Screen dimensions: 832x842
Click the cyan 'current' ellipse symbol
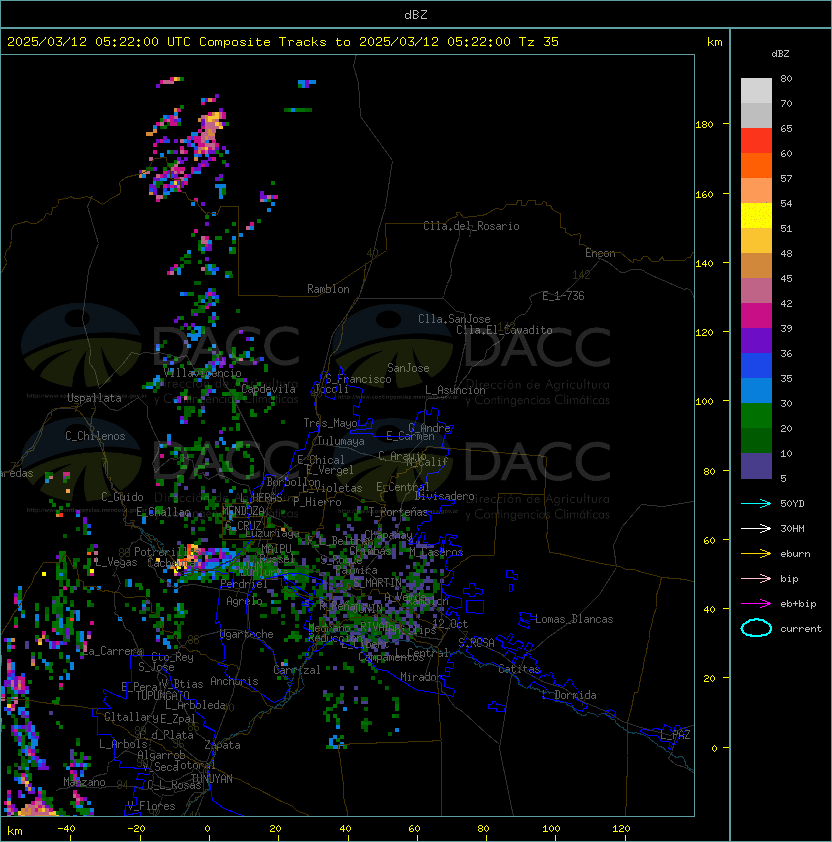tap(756, 628)
